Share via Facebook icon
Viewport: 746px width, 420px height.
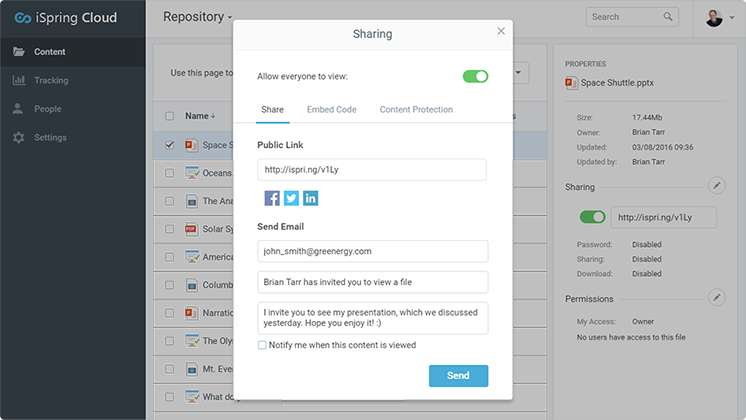pyautogui.click(x=272, y=198)
